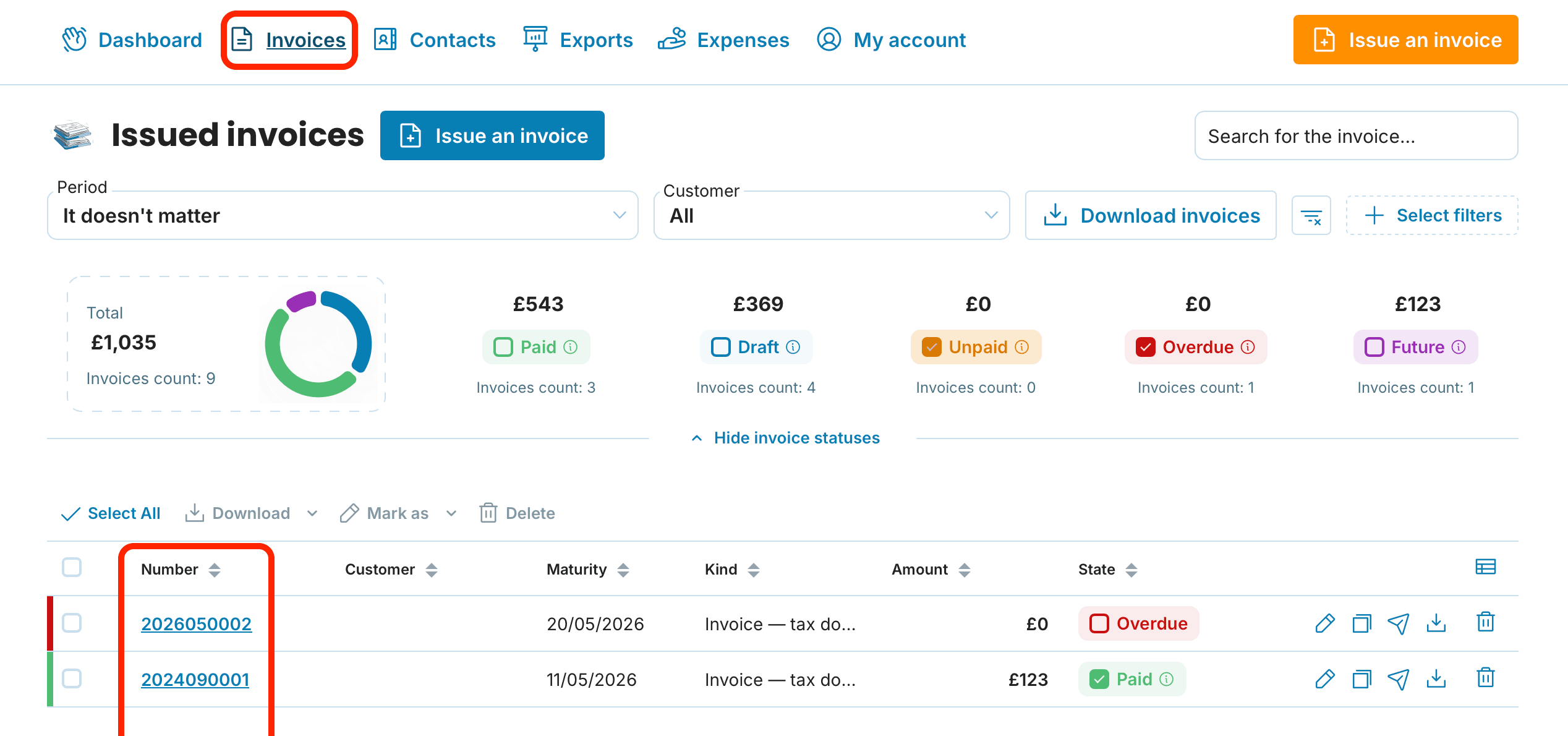Open the Period dropdown
Screen dimensions: 1568x736
[x=343, y=215]
